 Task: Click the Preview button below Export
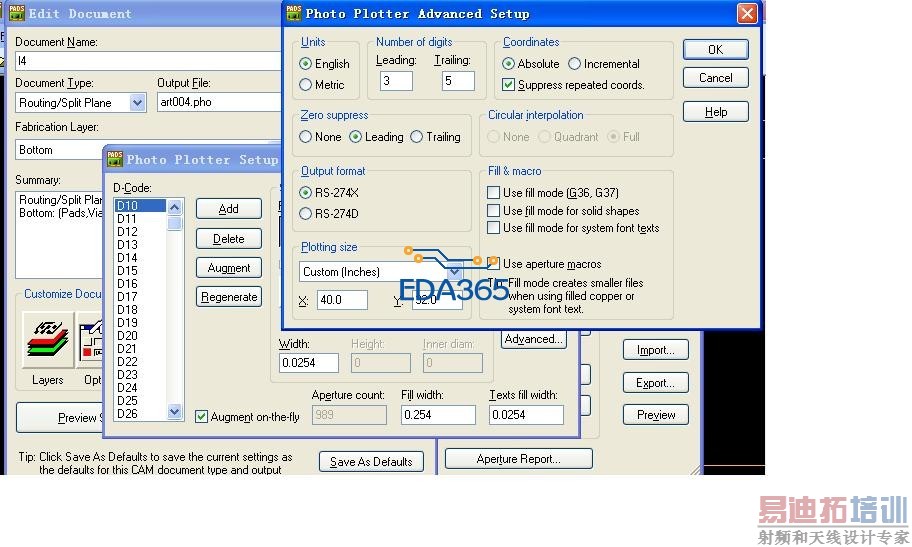pos(656,415)
